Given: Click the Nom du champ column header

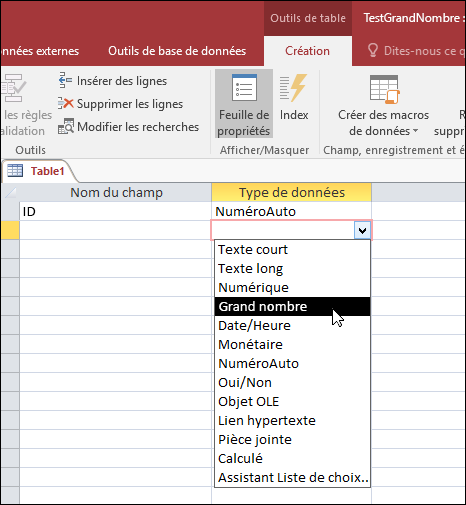Looking at the screenshot, I should click(115, 192).
